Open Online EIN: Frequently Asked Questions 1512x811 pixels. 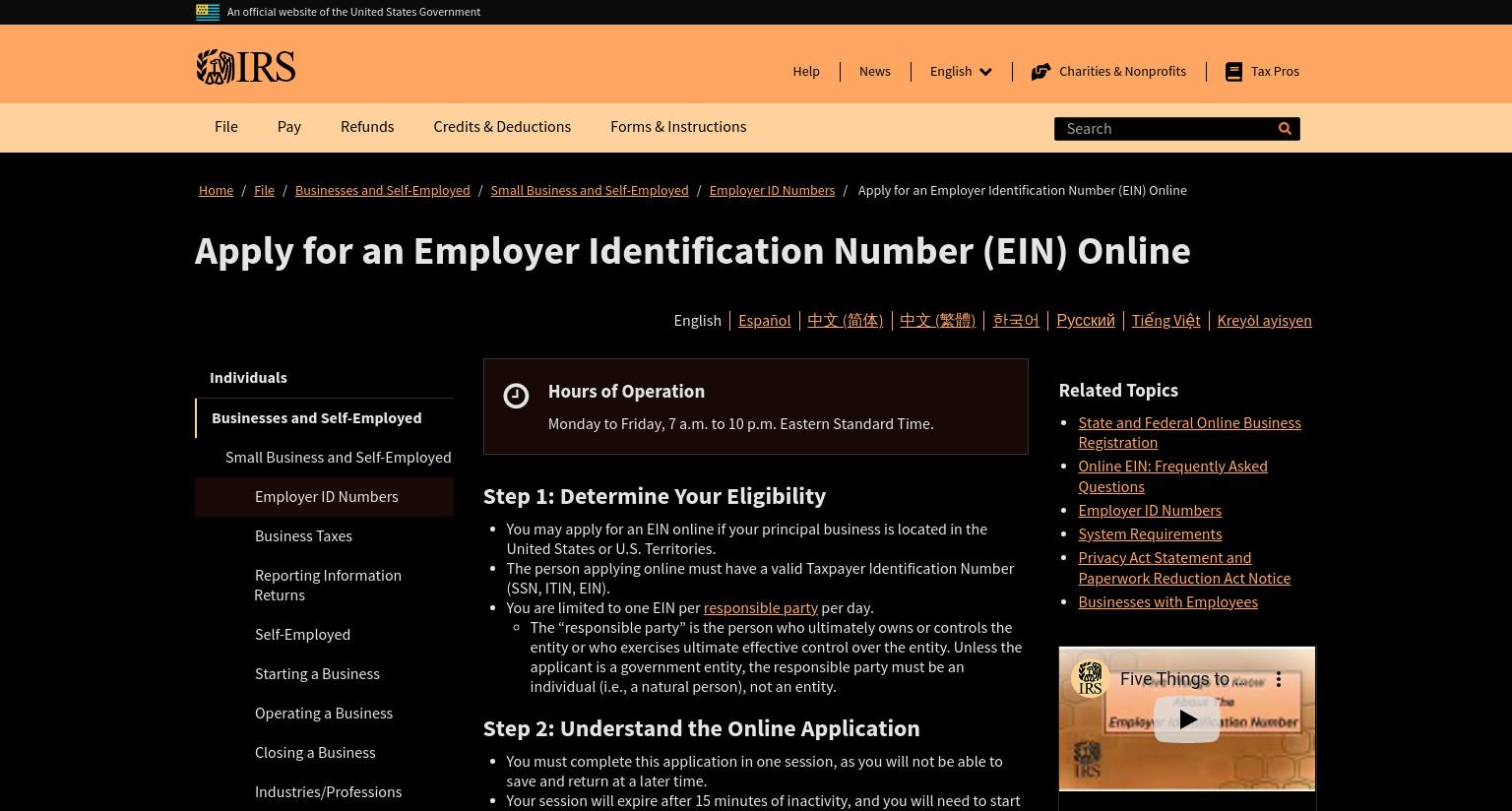pos(1172,476)
